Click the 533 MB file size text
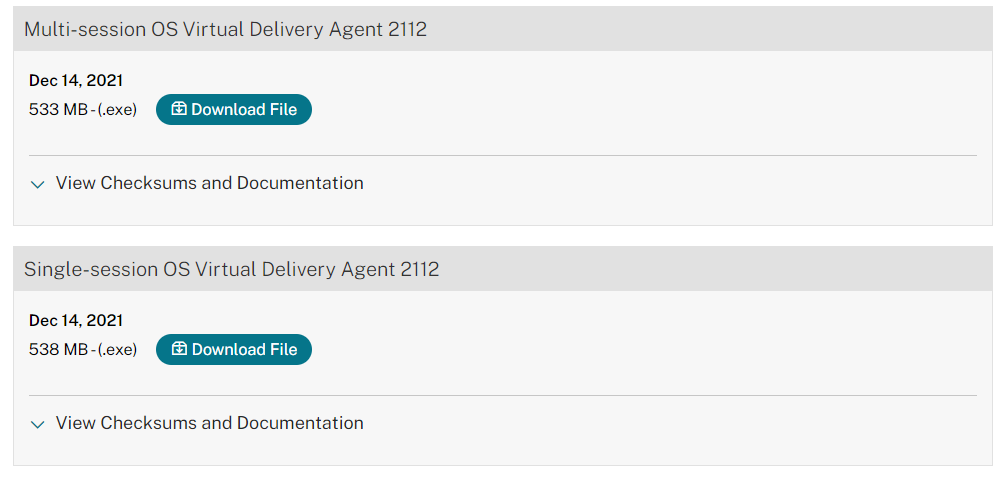 click(58, 110)
